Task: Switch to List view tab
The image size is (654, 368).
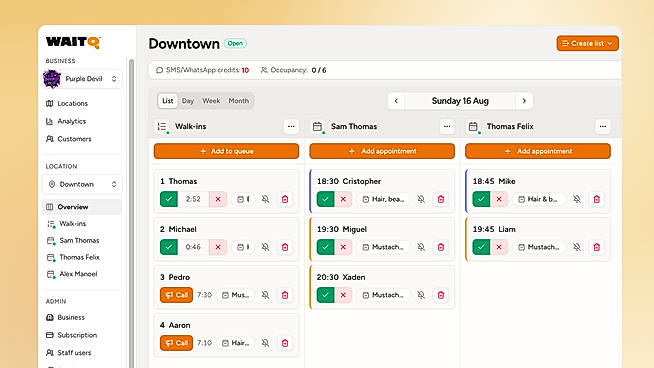Action: [168, 101]
